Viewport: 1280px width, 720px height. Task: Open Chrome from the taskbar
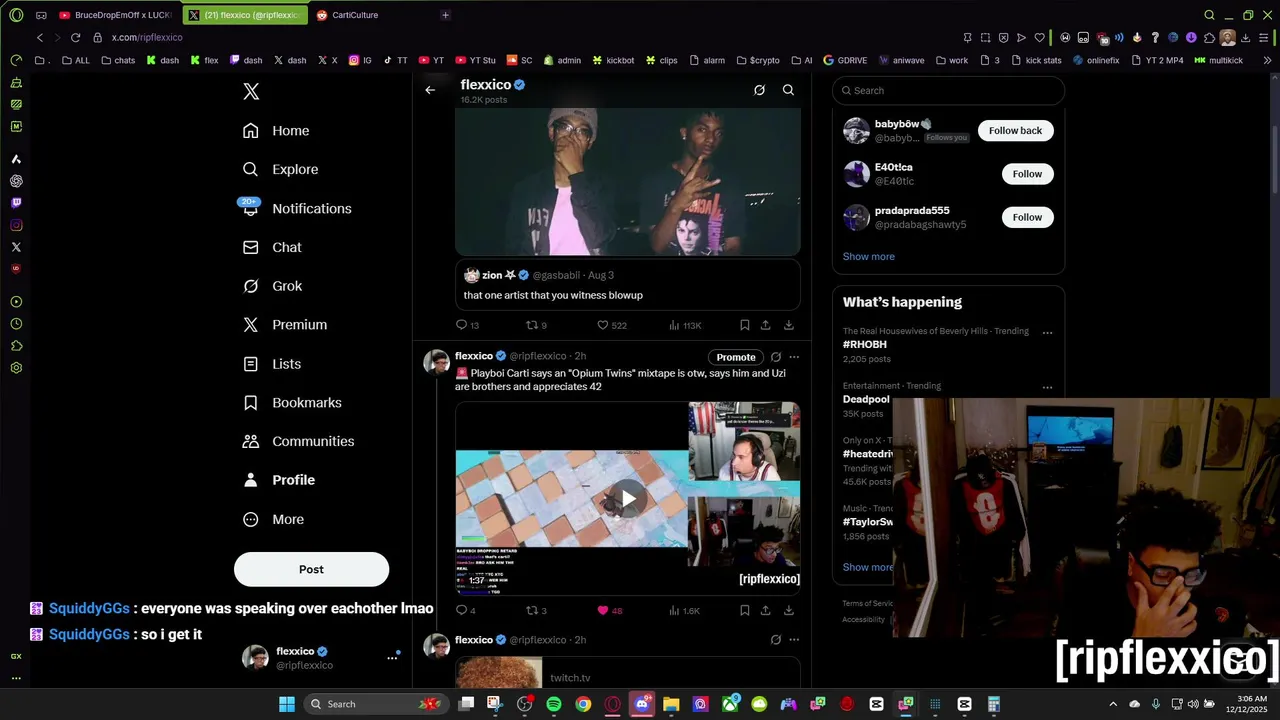click(583, 704)
